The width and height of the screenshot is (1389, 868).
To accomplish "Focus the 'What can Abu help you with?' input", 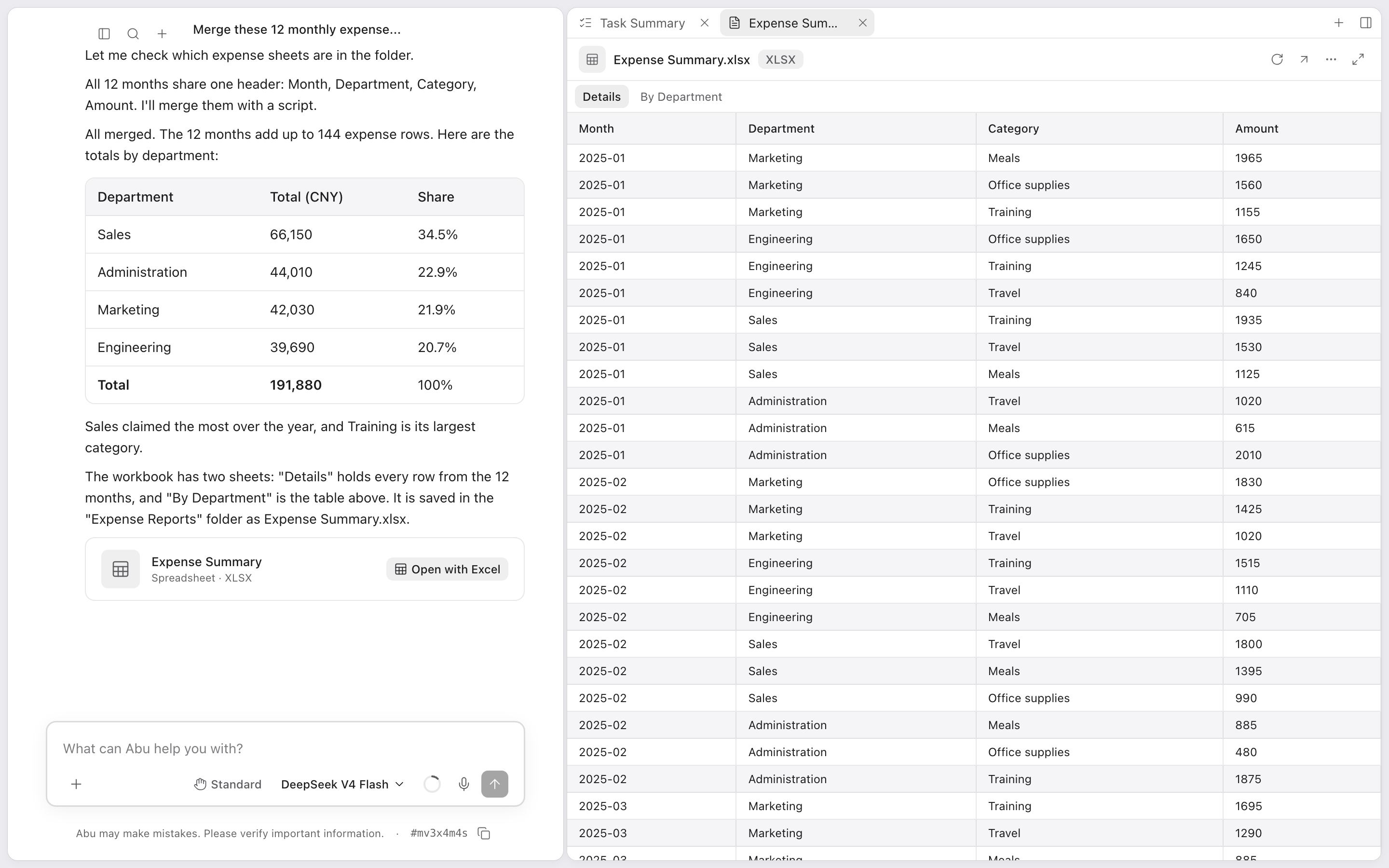I will (x=285, y=748).
